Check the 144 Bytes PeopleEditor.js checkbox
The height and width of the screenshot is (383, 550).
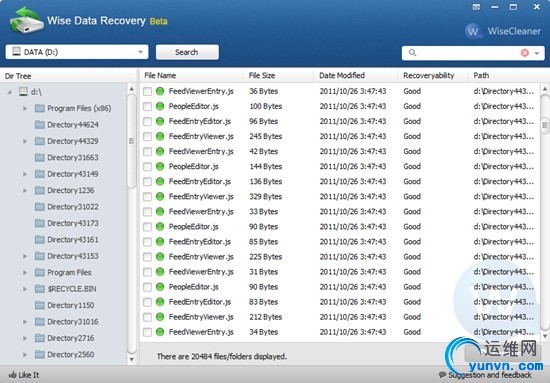[x=147, y=167]
